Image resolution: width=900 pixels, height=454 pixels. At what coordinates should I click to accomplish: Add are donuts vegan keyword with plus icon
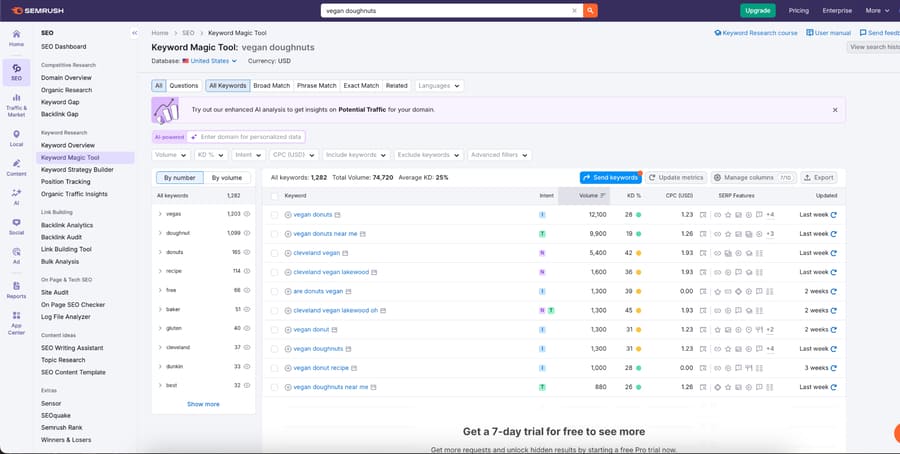coord(288,292)
